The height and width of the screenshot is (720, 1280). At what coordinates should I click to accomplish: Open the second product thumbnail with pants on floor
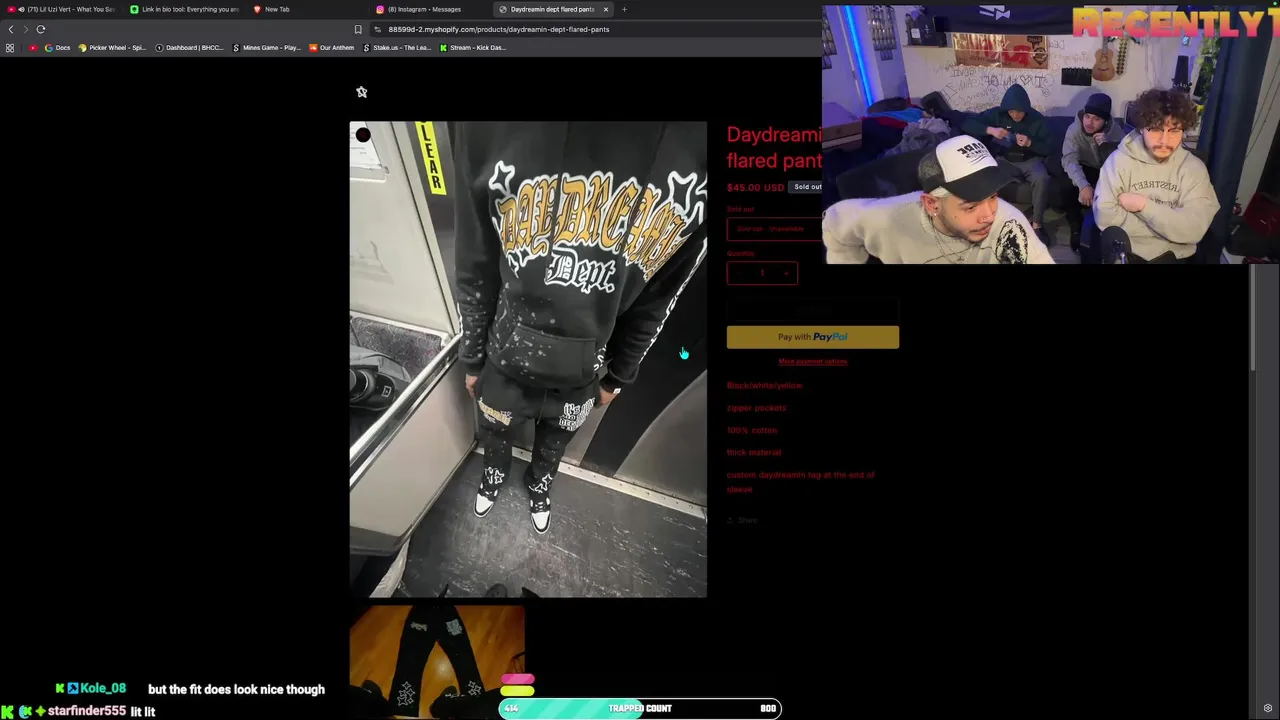[x=437, y=661]
